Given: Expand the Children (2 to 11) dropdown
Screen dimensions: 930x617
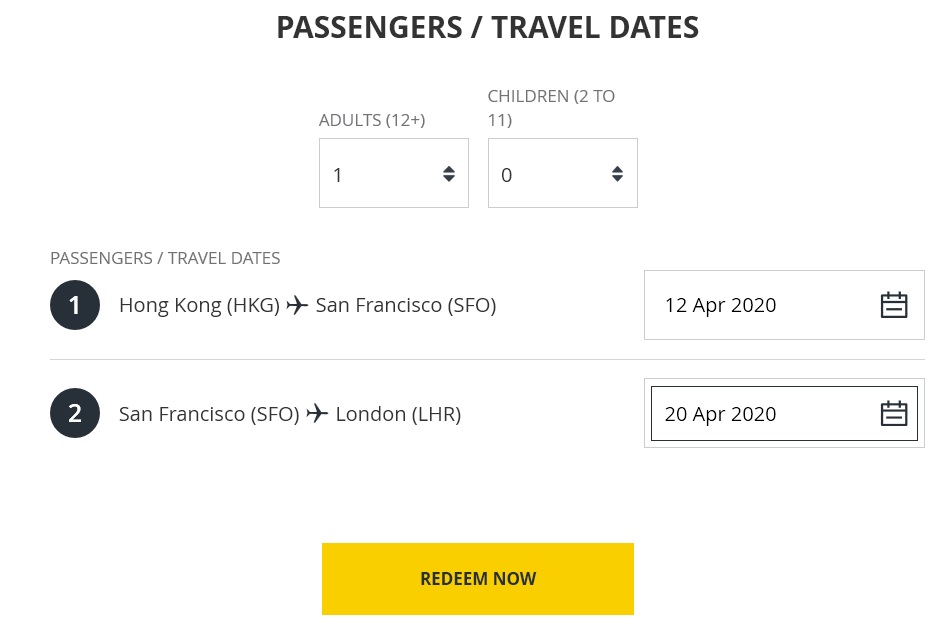Looking at the screenshot, I should click(550, 174).
